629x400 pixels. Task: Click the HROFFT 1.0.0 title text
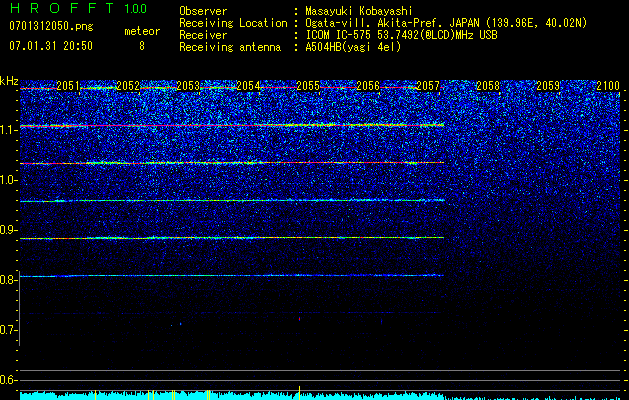point(78,8)
